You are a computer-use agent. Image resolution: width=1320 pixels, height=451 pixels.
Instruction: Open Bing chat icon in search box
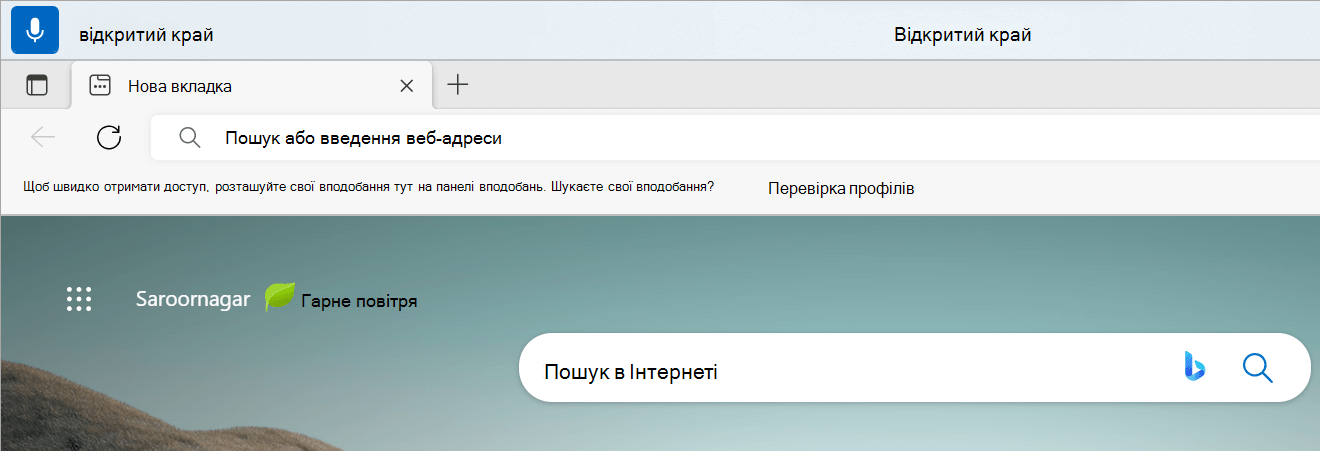point(1194,367)
